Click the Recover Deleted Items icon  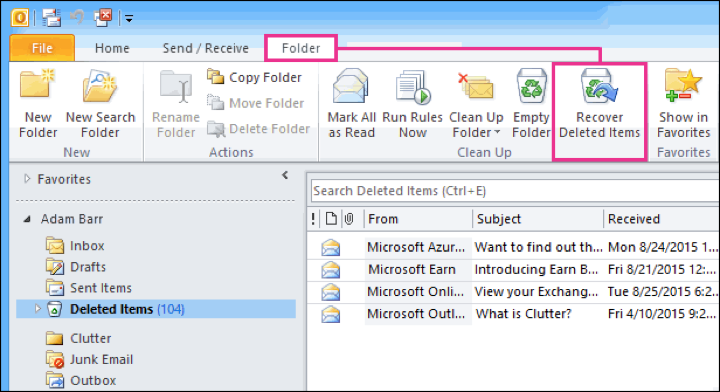coord(599,87)
